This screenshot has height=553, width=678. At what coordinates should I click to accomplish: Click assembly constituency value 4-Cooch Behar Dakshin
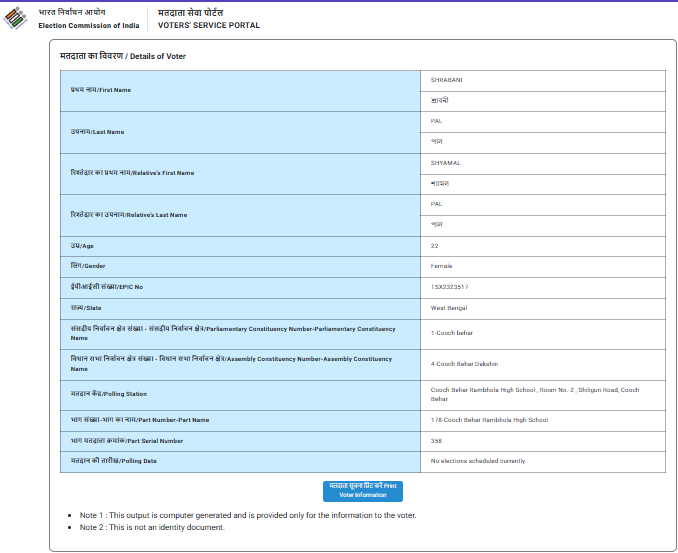[x=464, y=364]
